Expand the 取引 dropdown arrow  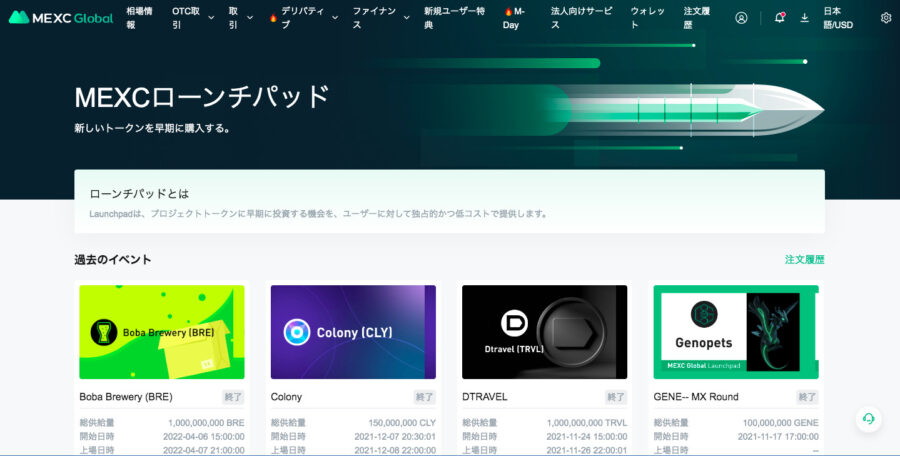(250, 18)
